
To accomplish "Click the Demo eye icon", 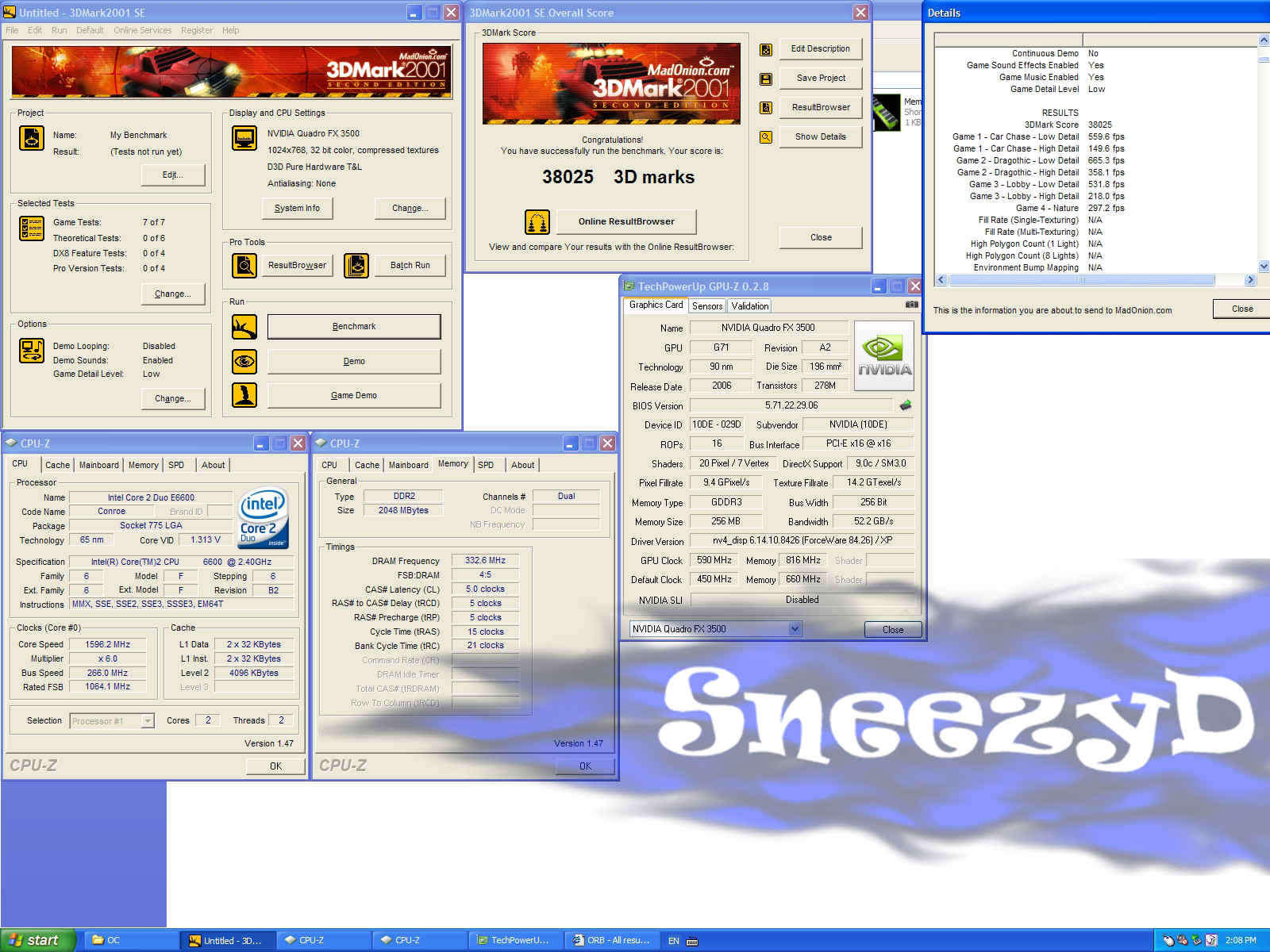I will (244, 362).
